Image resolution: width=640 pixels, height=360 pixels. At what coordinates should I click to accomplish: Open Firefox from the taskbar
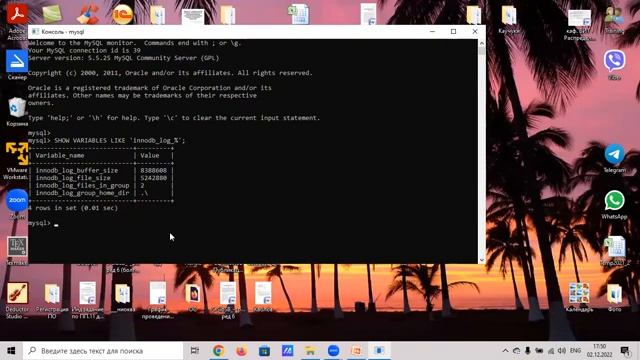point(241,351)
